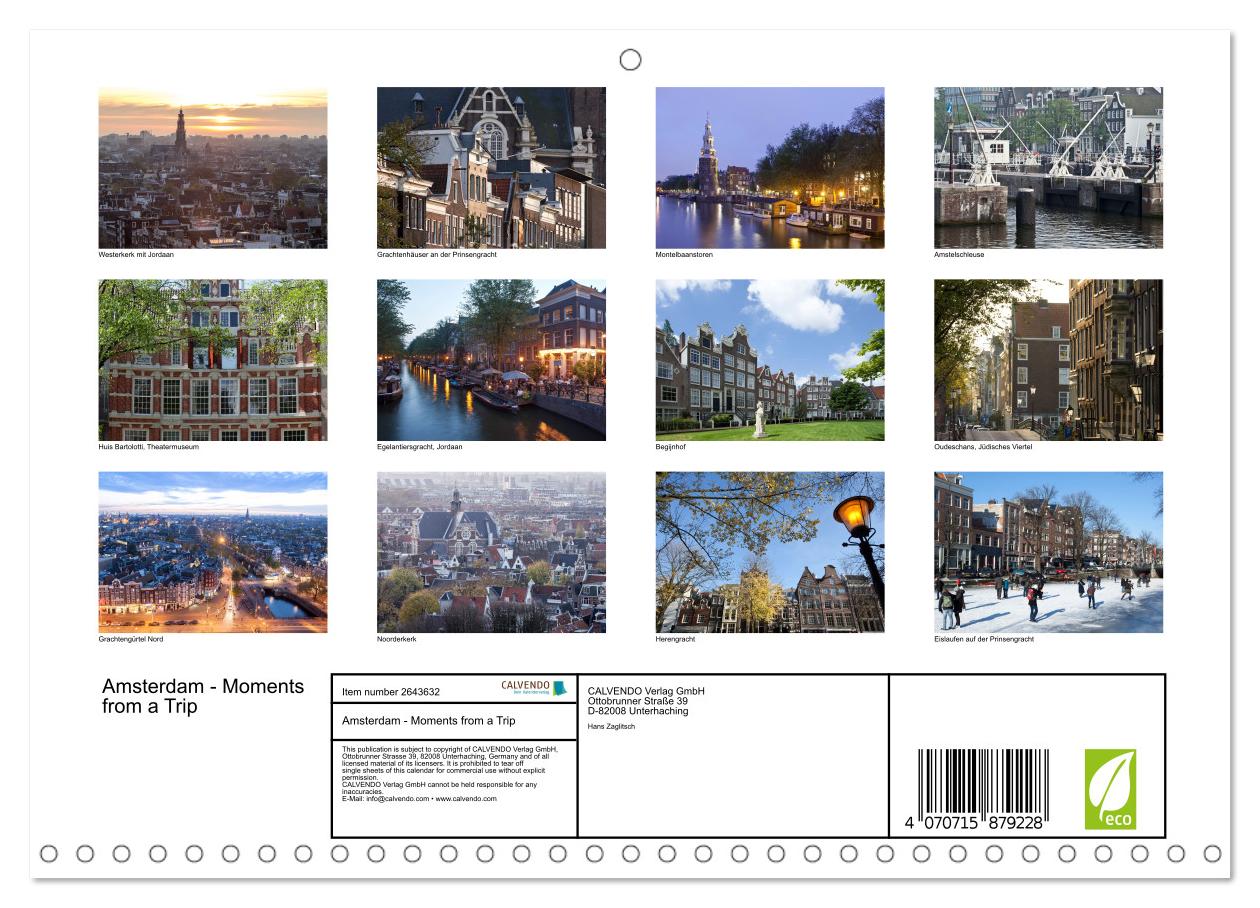Click the copyright notice paragraph
This screenshot has width=1260, height=908.
pos(450,774)
